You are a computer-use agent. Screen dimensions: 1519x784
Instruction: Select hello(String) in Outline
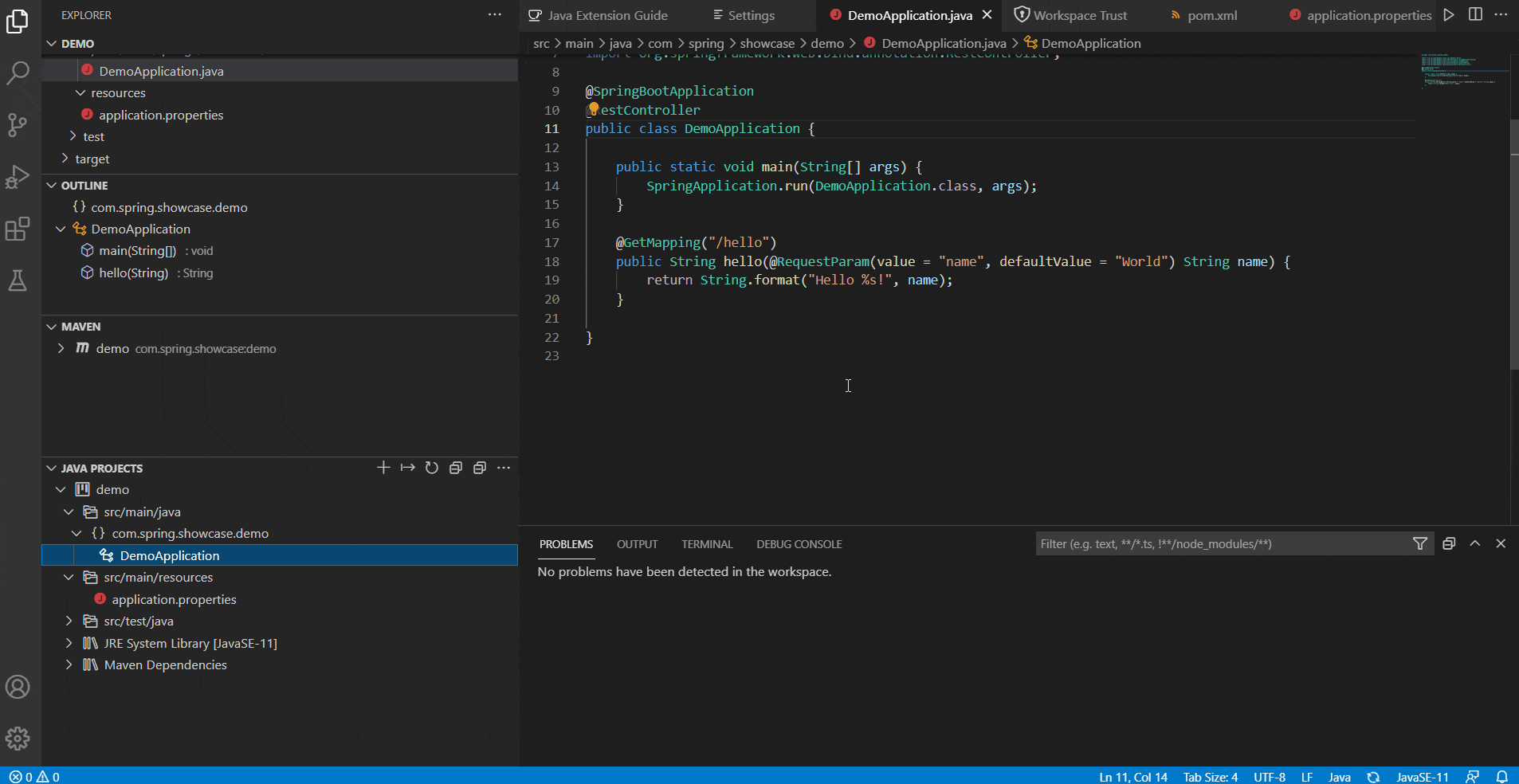coord(280,272)
